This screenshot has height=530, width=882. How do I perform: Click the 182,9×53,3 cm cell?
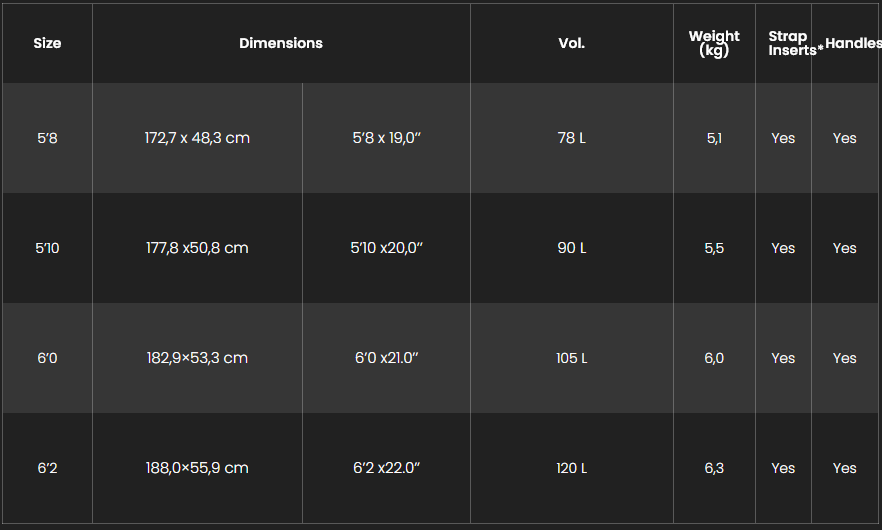coord(197,358)
